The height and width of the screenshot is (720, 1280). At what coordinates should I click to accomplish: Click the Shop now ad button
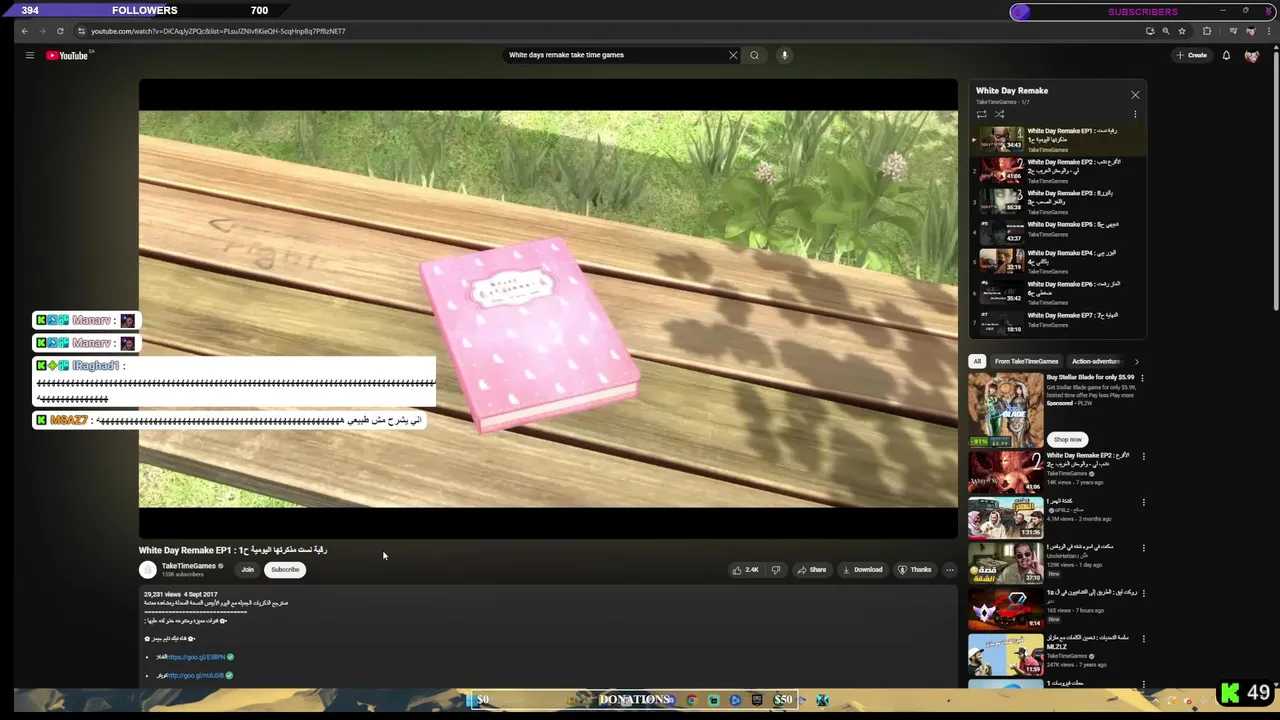(1067, 439)
